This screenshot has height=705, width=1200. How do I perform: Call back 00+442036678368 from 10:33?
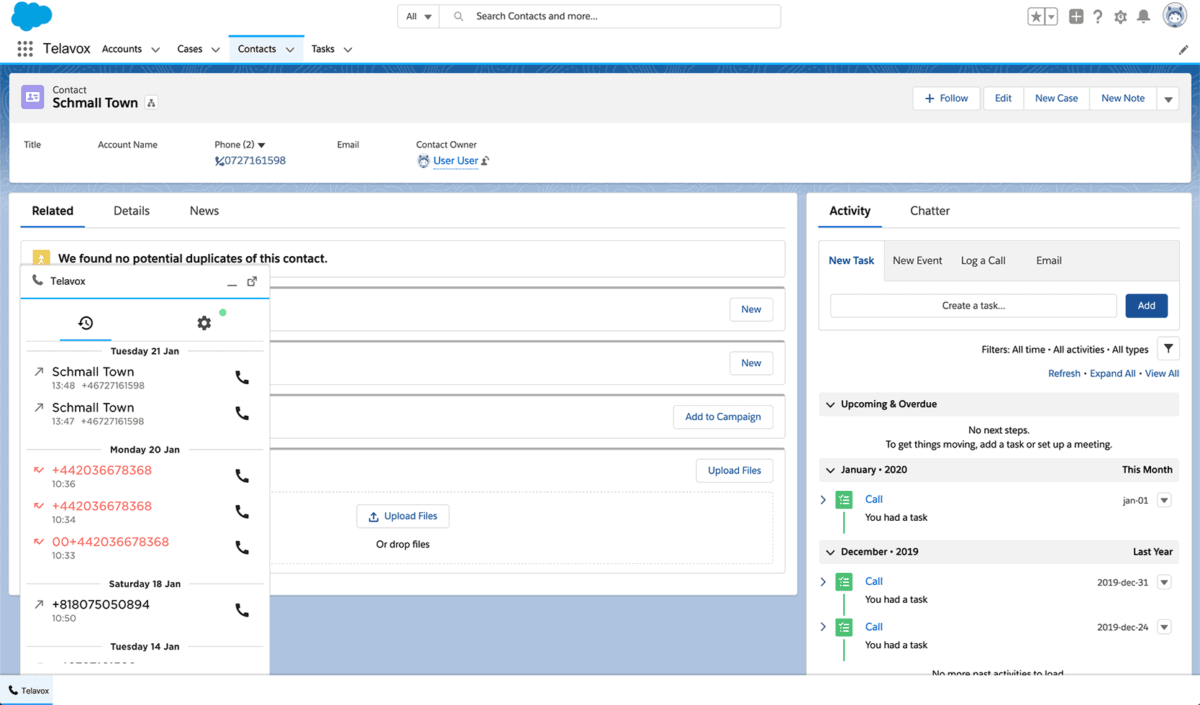coord(242,548)
